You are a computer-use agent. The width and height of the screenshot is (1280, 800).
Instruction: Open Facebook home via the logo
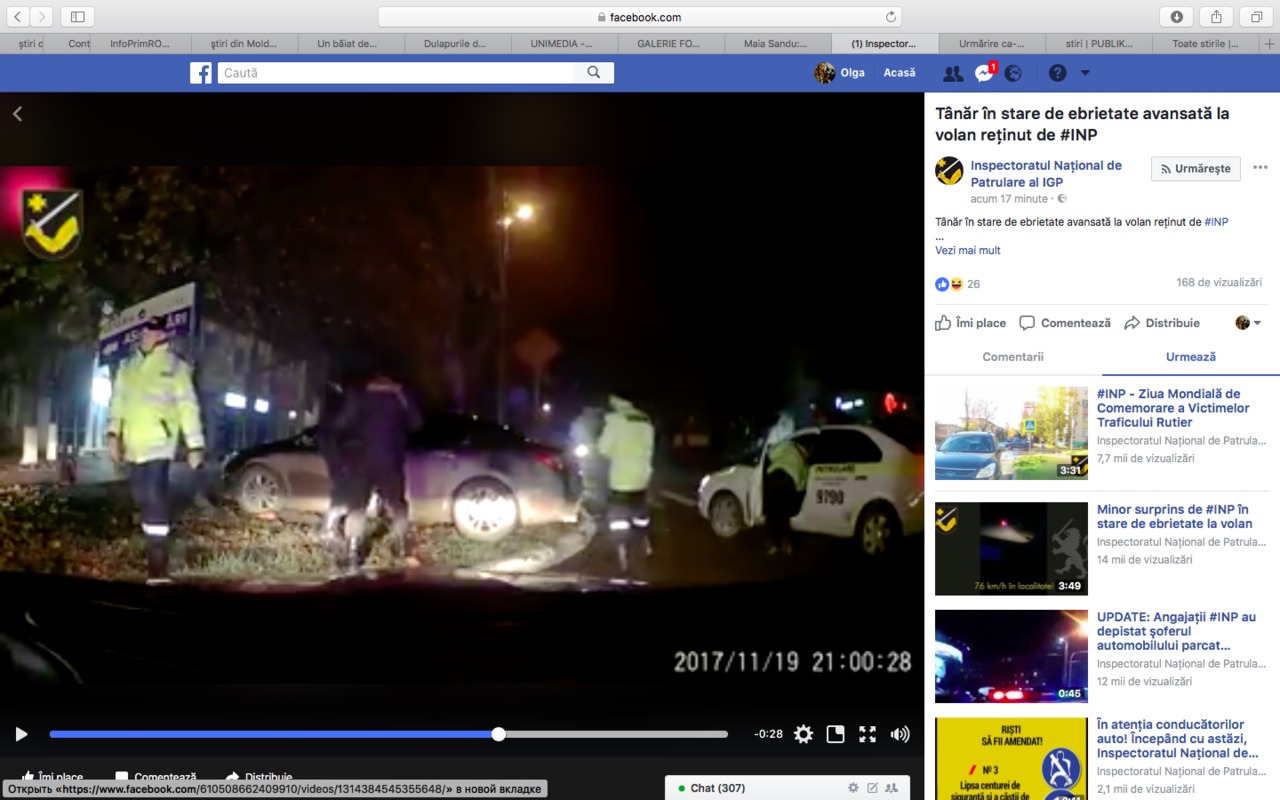tap(201, 73)
